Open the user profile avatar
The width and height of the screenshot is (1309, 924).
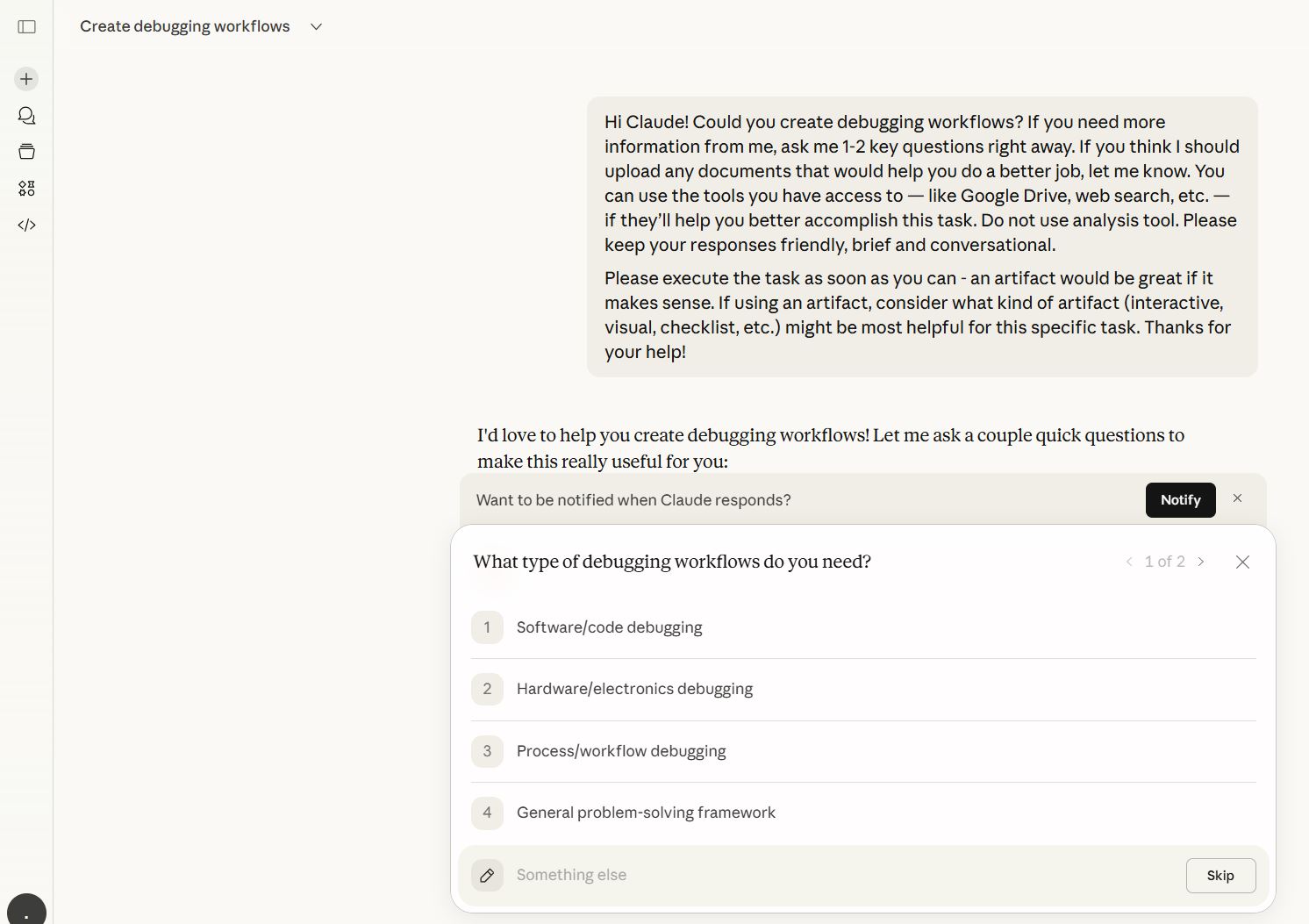click(x=26, y=911)
